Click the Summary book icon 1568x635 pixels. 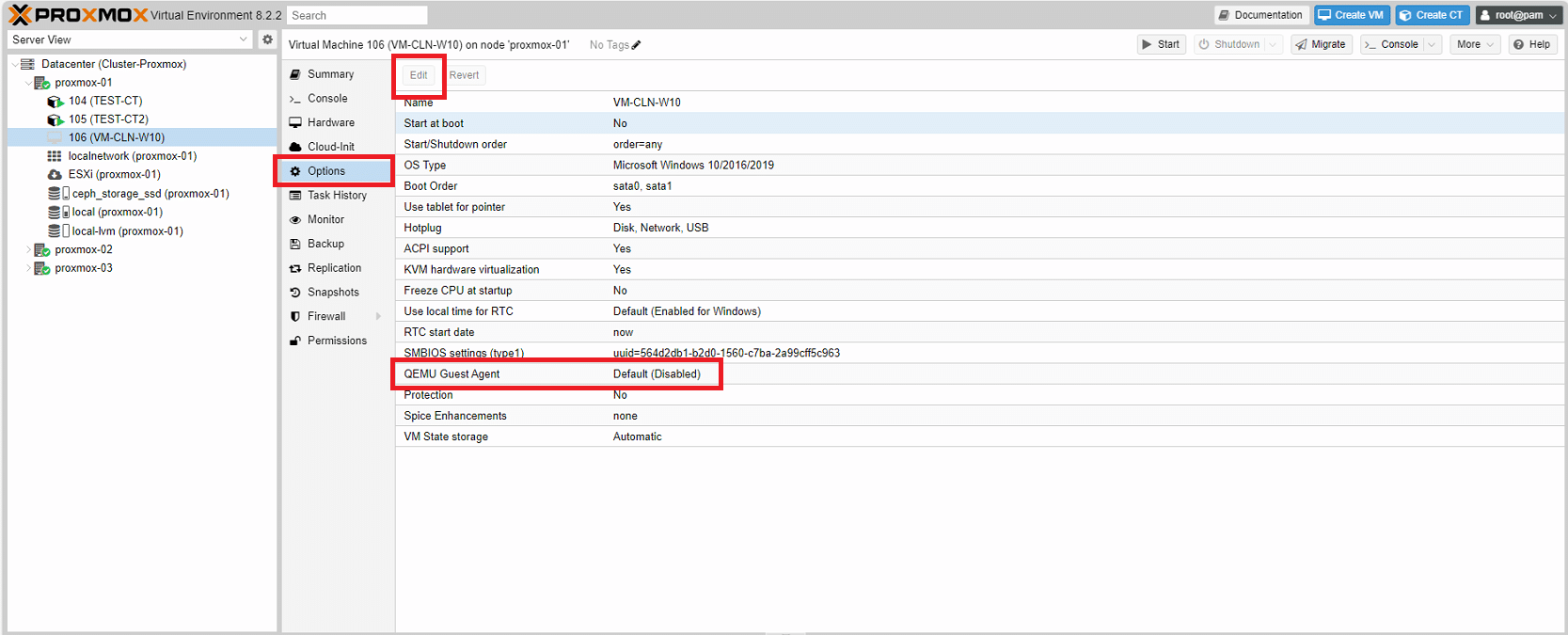coord(295,74)
